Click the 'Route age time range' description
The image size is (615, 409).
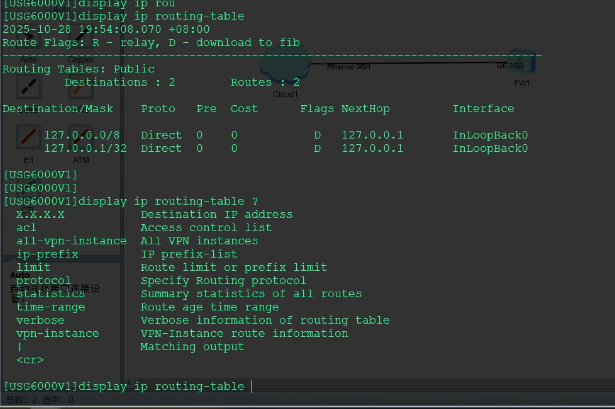(x=210, y=307)
